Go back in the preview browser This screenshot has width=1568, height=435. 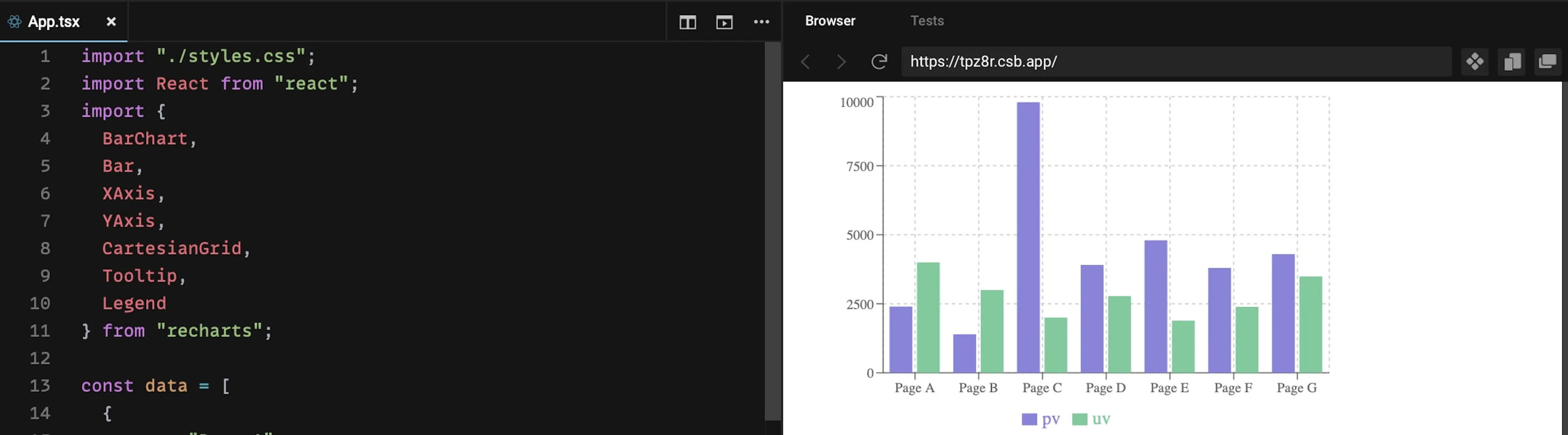tap(805, 62)
